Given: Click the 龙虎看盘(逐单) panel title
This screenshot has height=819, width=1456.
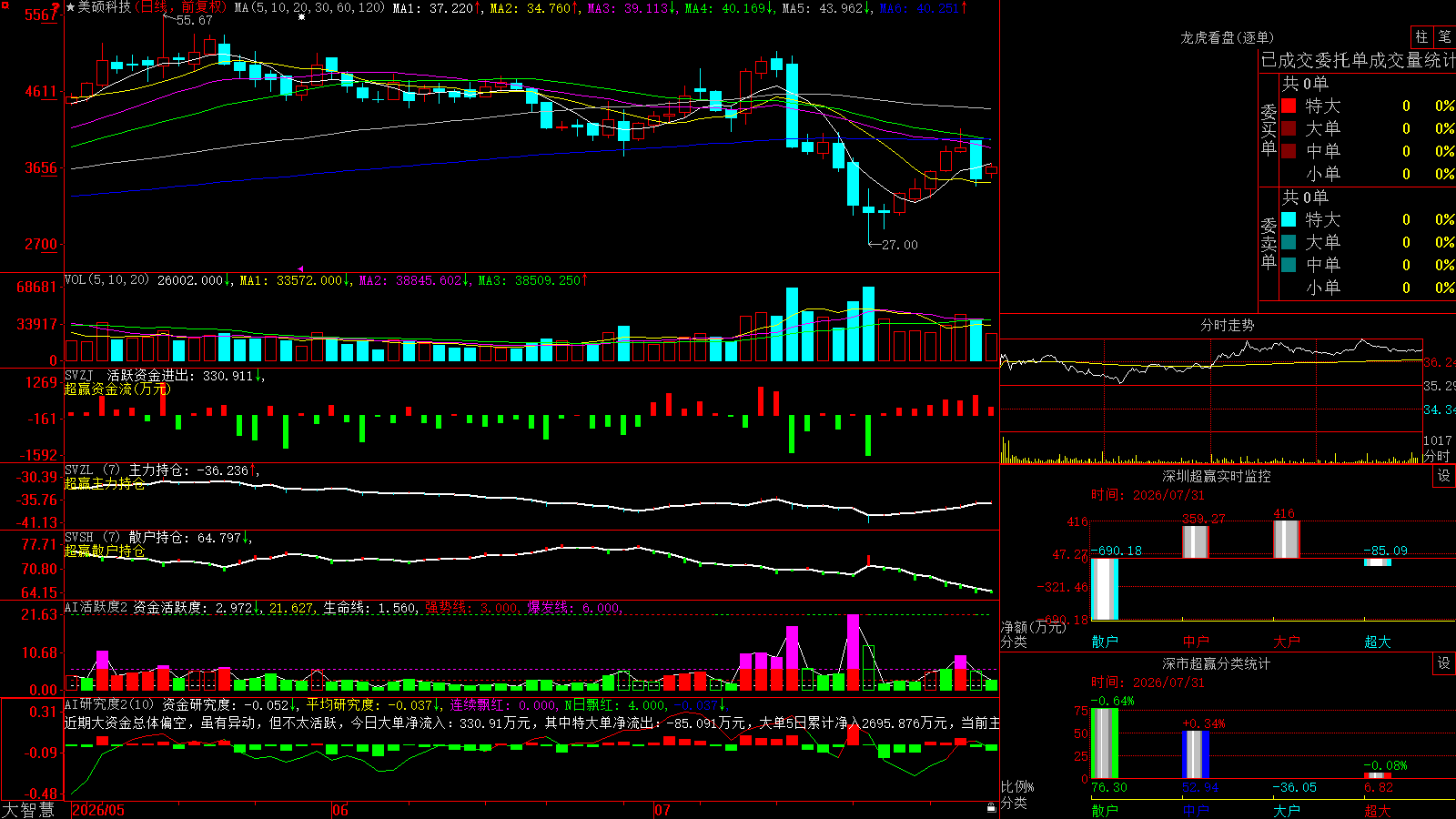Looking at the screenshot, I should 1227,37.
